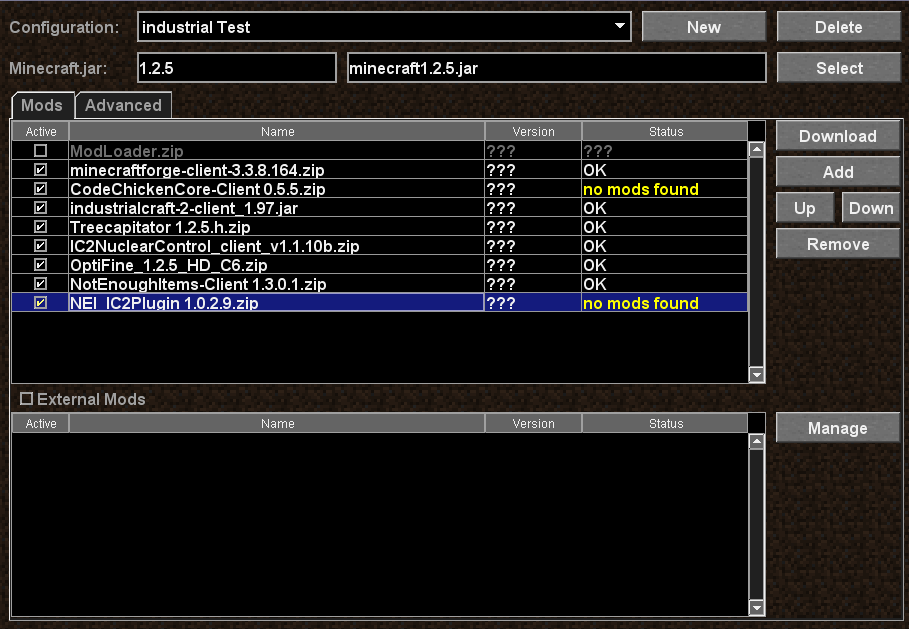Create a New configuration
The height and width of the screenshot is (629, 909).
[x=703, y=27]
